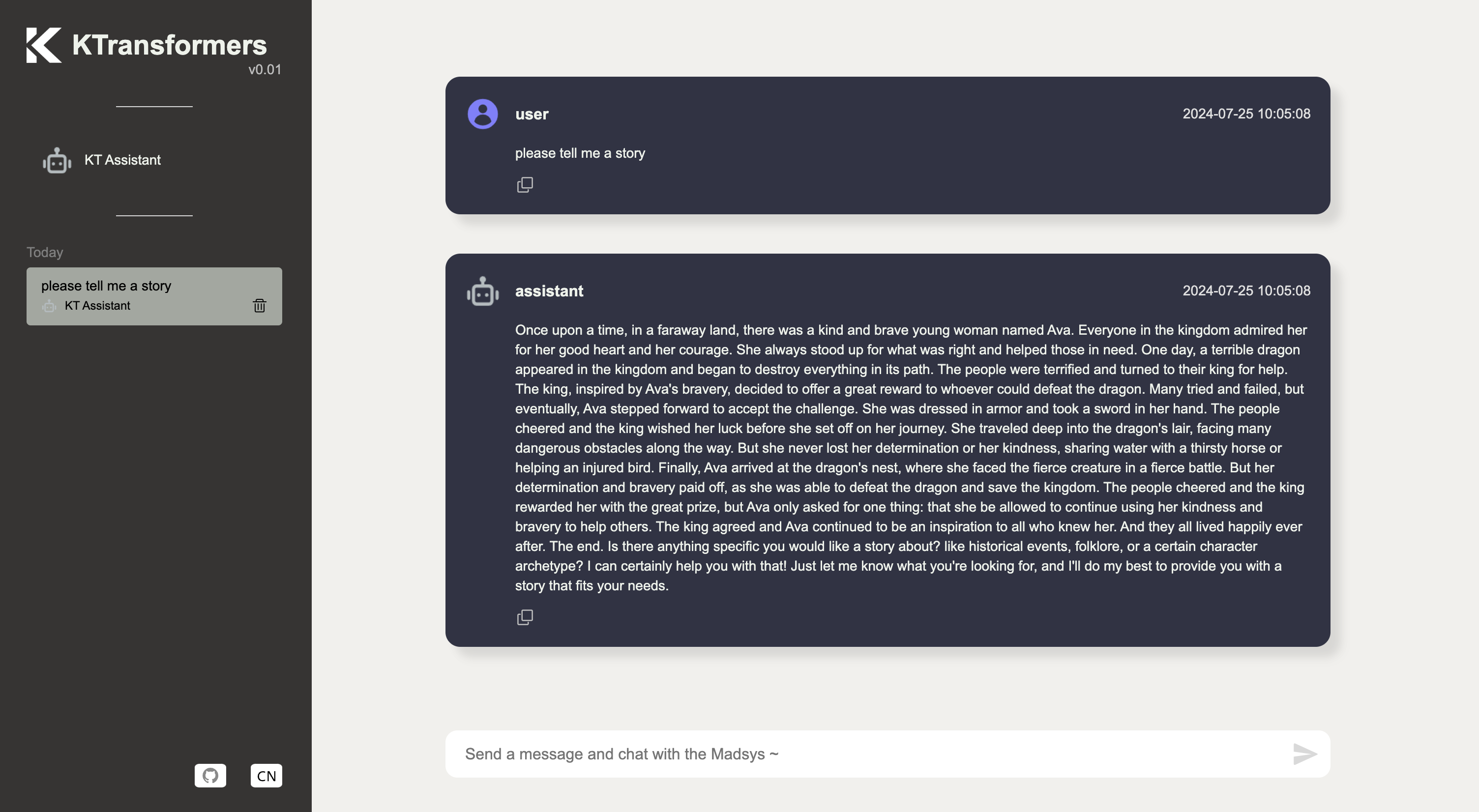The image size is (1479, 812).
Task: Click the Today section header
Action: pyautogui.click(x=44, y=252)
